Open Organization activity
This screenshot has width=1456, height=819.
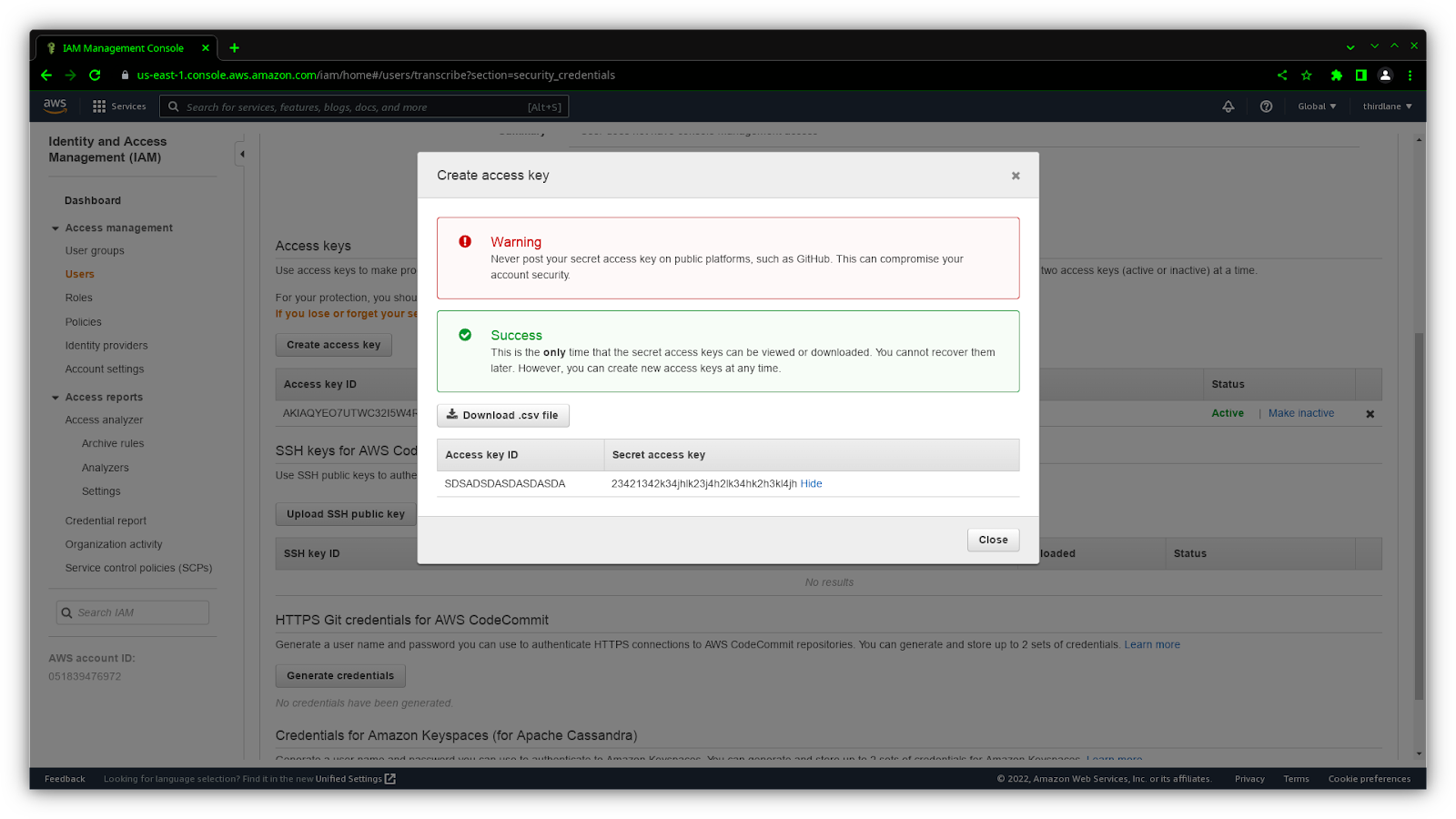click(114, 544)
